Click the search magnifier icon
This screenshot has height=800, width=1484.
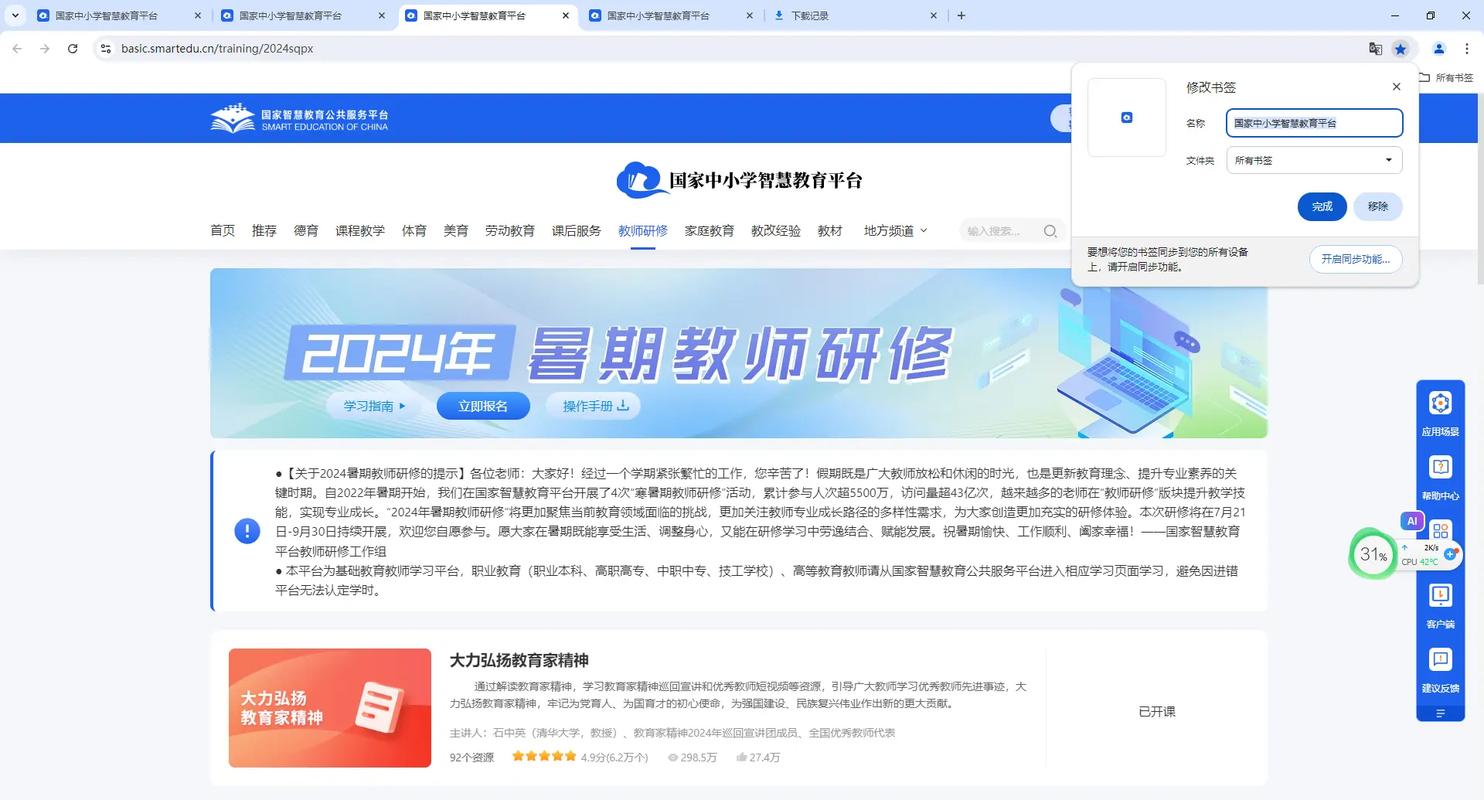pyautogui.click(x=1050, y=231)
